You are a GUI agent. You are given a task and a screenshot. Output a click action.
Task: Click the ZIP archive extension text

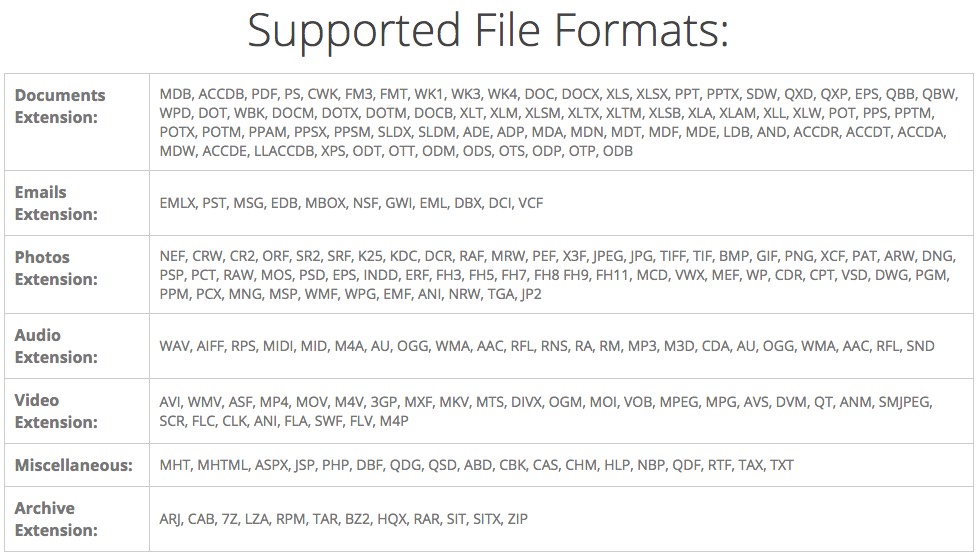click(x=518, y=519)
